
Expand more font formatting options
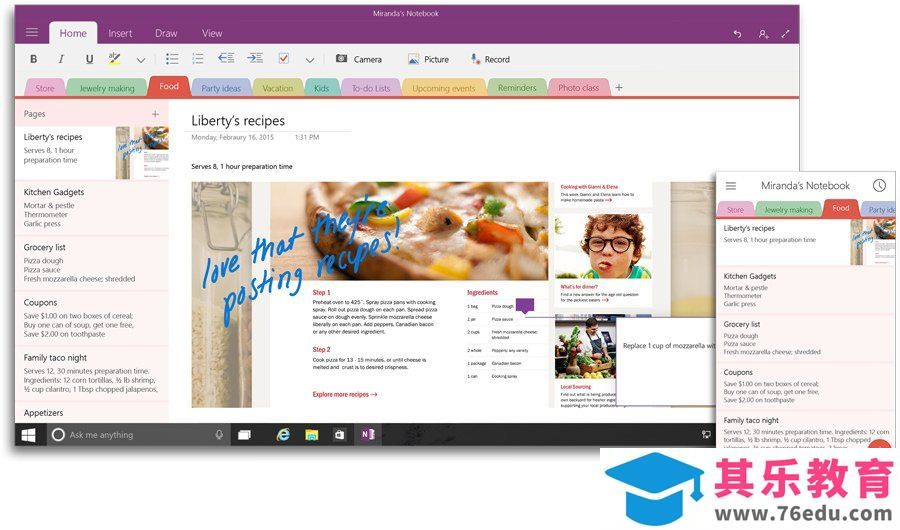click(x=141, y=60)
